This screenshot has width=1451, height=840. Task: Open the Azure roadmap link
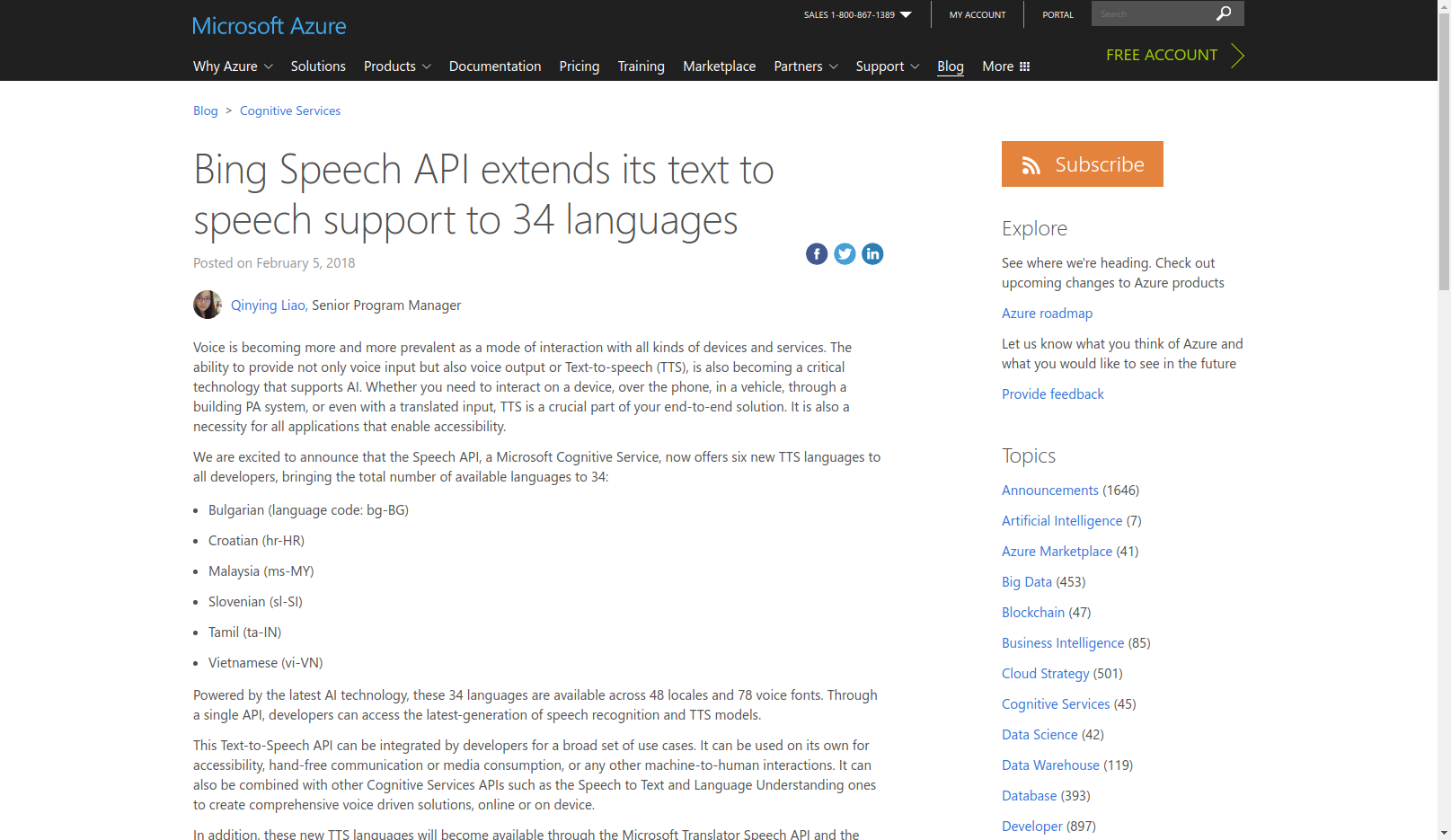pyautogui.click(x=1047, y=314)
